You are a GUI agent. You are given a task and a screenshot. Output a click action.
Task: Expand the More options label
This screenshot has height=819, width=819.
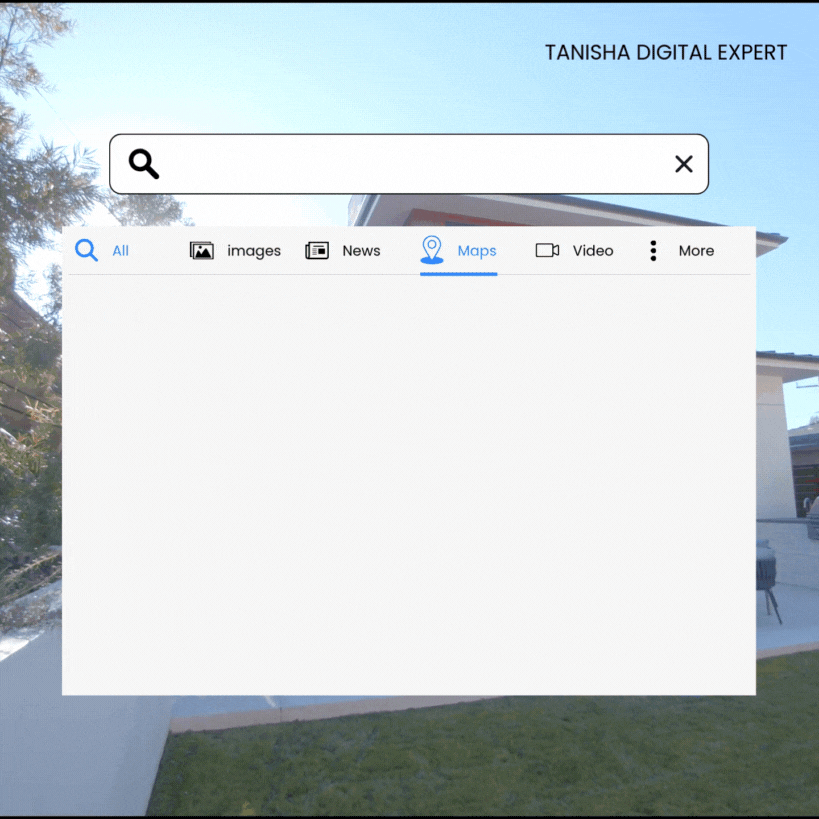pyautogui.click(x=696, y=251)
